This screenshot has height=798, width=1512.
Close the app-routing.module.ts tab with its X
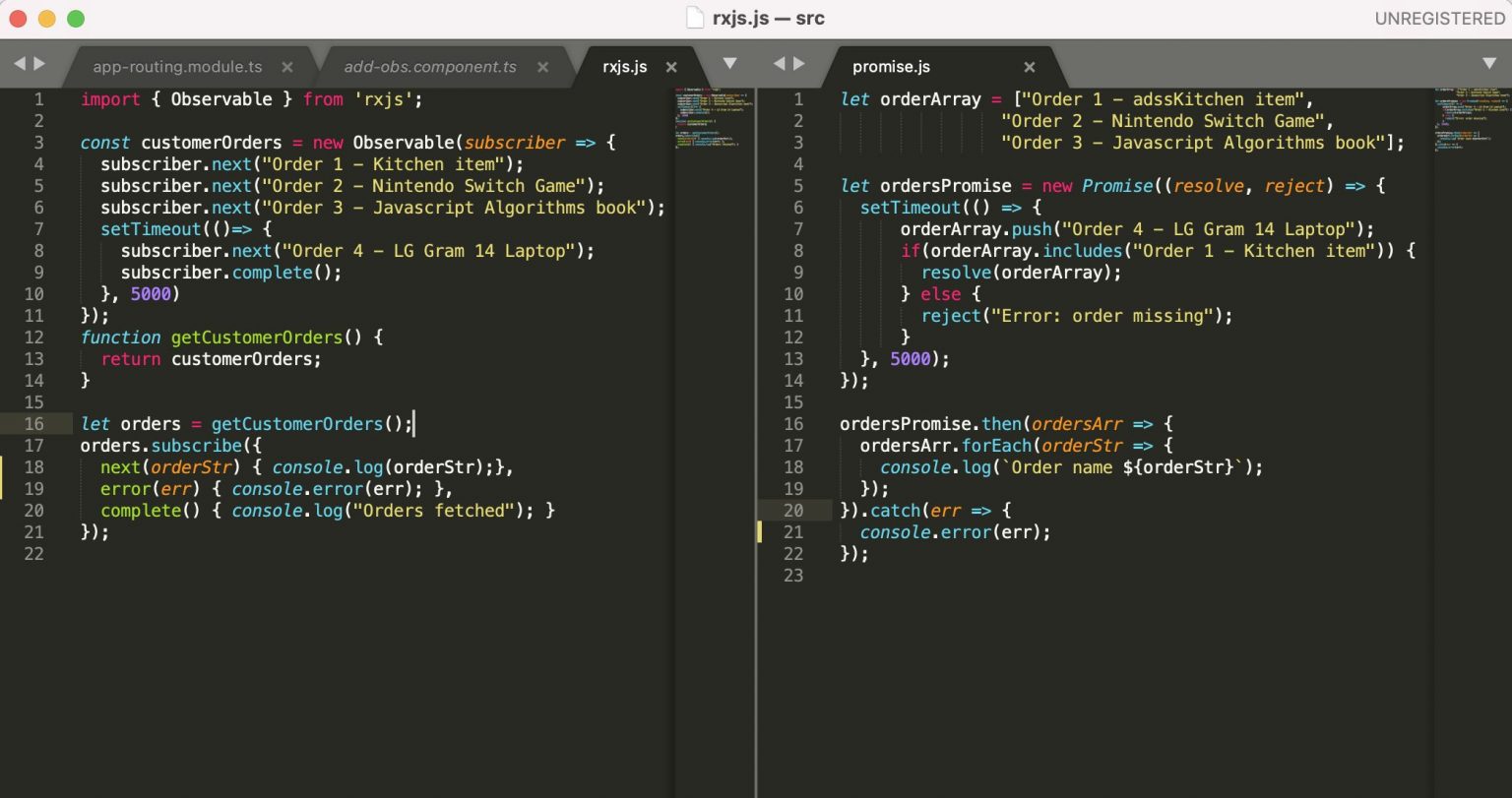coord(286,67)
